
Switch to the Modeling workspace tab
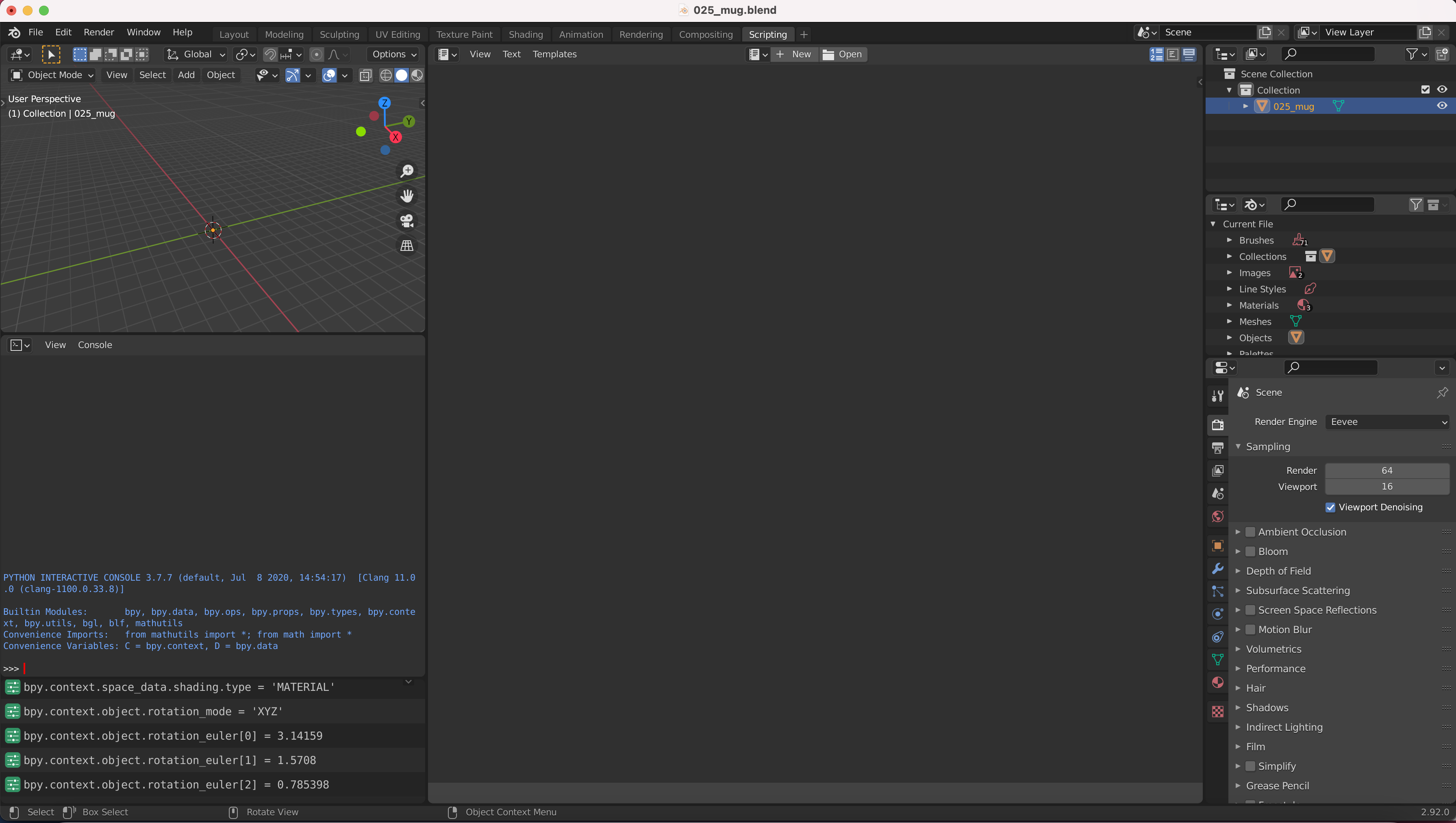284,35
